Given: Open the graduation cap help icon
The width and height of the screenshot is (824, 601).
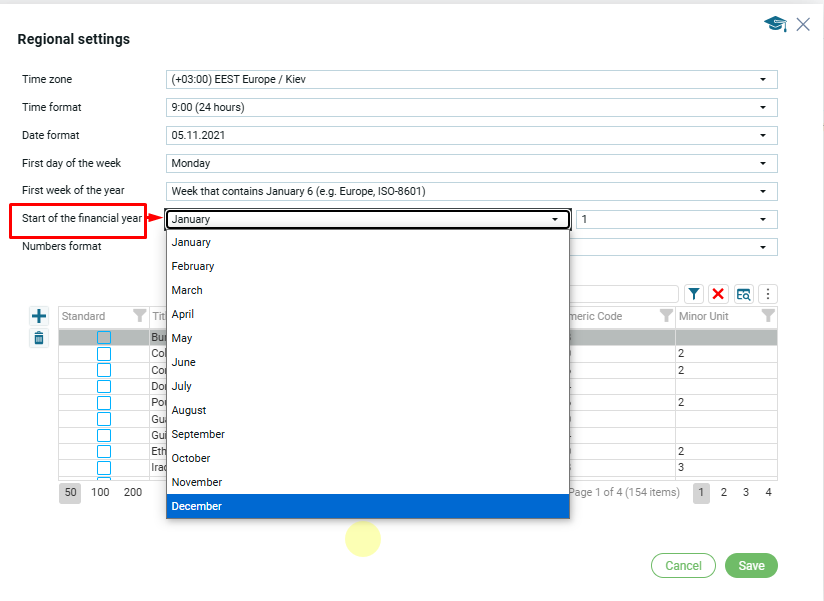Looking at the screenshot, I should [x=775, y=24].
